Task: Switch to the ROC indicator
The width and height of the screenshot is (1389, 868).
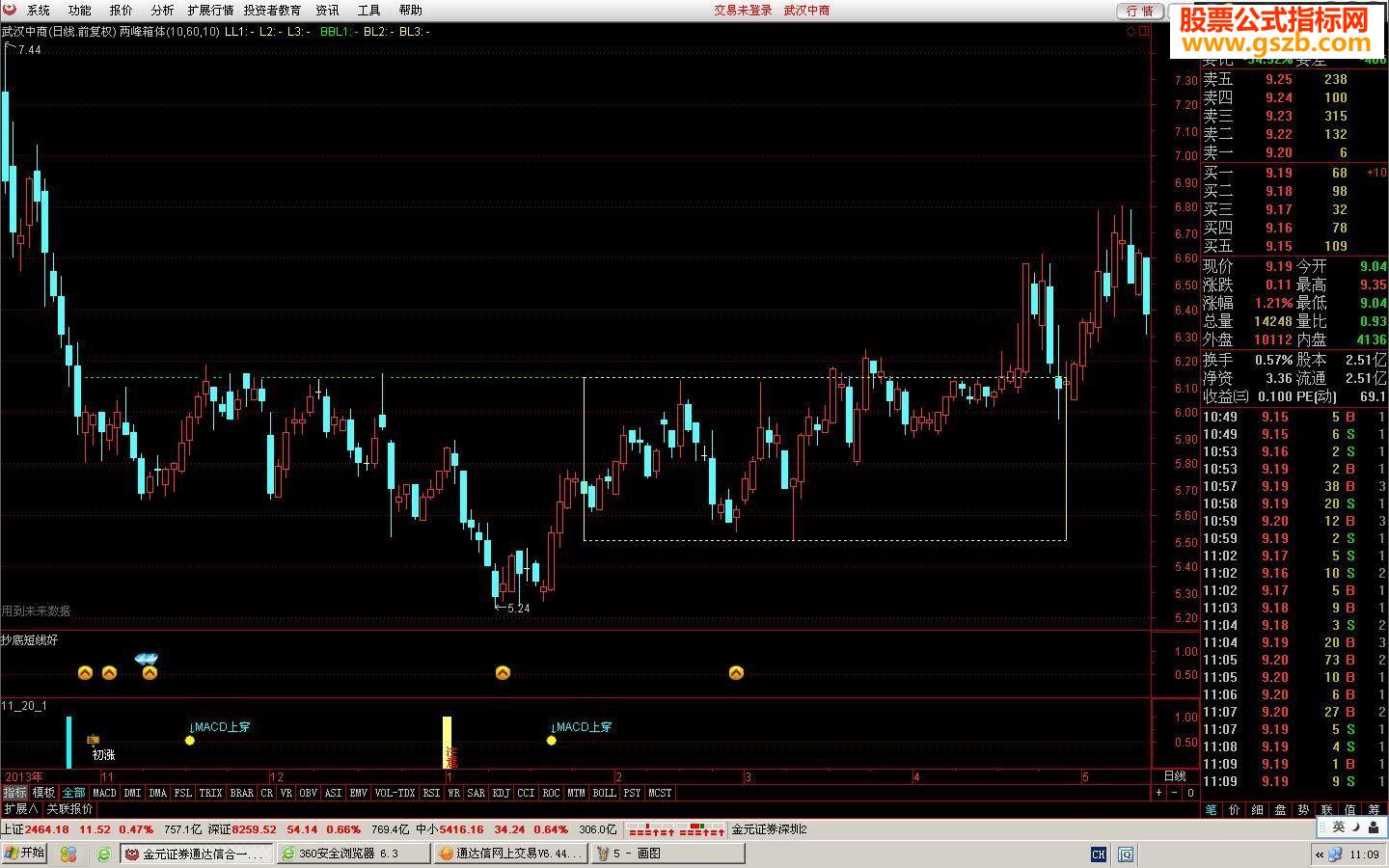Action: click(x=551, y=793)
